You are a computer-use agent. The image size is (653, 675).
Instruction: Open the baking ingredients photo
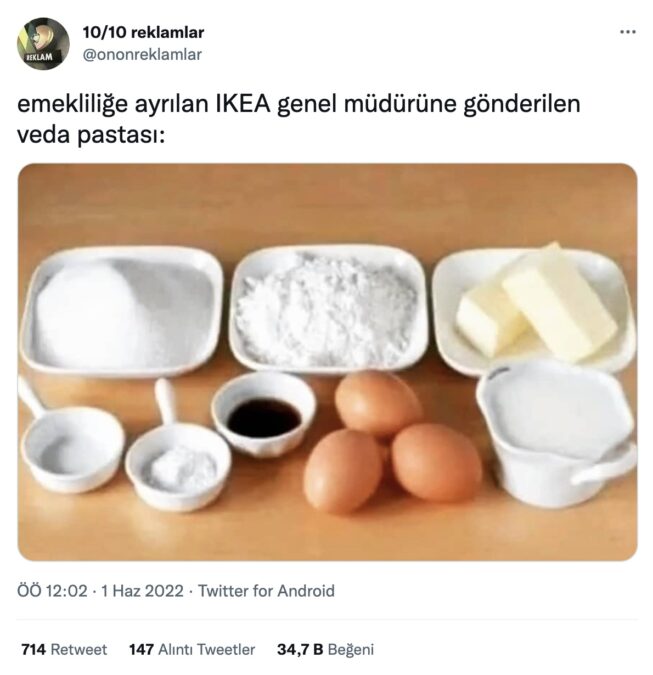[327, 362]
